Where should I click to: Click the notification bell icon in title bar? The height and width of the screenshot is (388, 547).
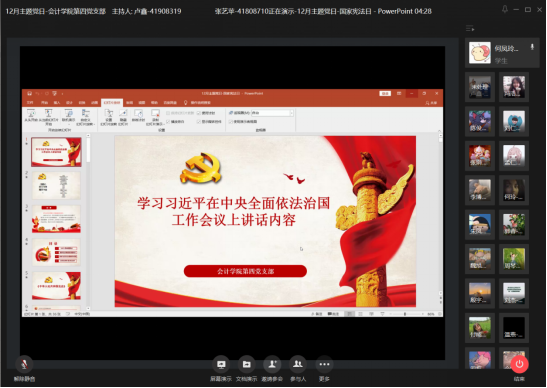[x=504, y=10]
